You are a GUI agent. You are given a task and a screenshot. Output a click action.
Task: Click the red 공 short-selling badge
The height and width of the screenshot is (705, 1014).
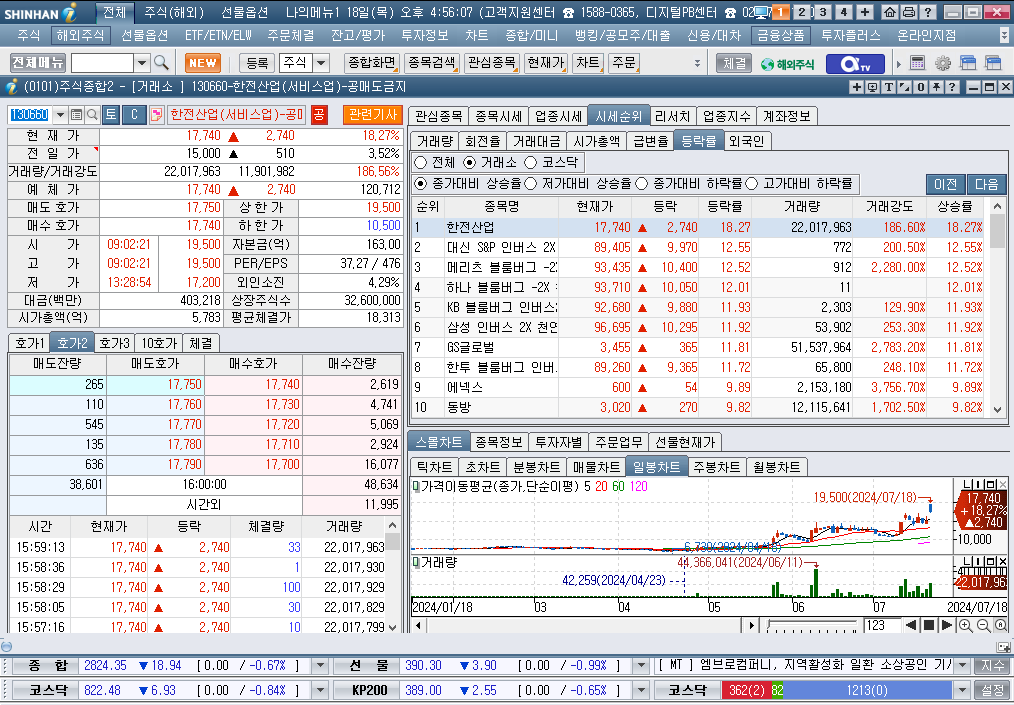[x=319, y=114]
